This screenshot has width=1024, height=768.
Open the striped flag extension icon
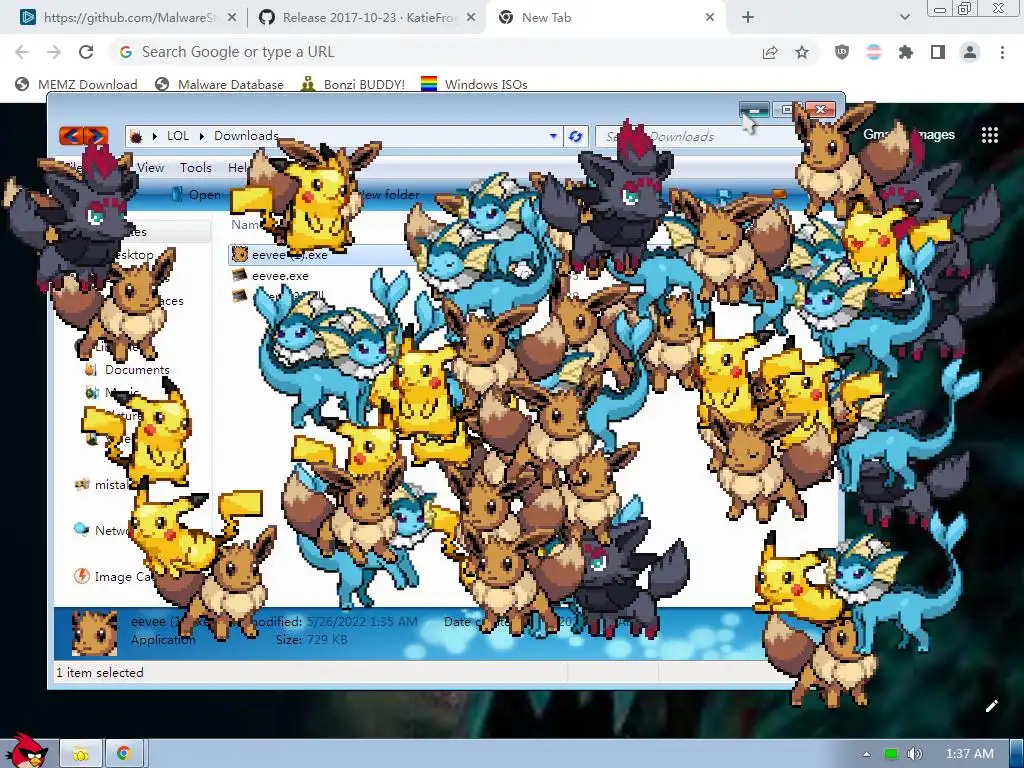point(874,52)
